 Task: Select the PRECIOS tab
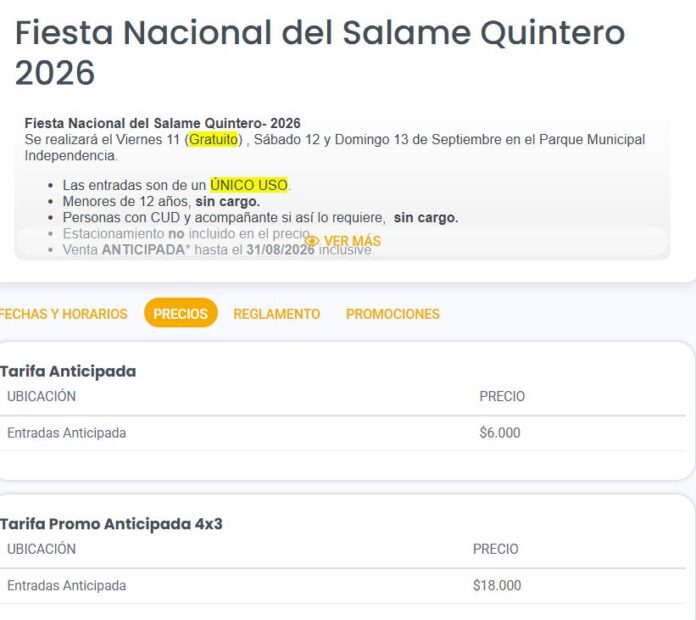point(181,313)
